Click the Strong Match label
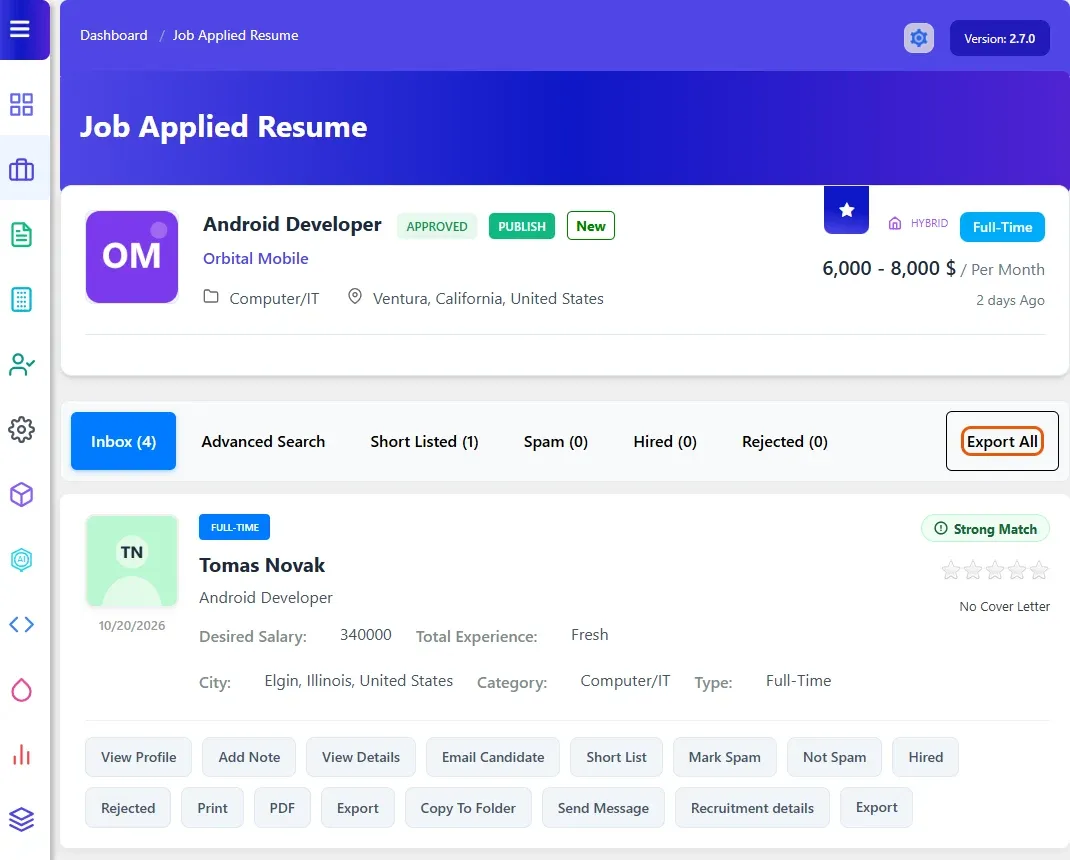Image resolution: width=1070 pixels, height=860 pixels. tap(995, 529)
